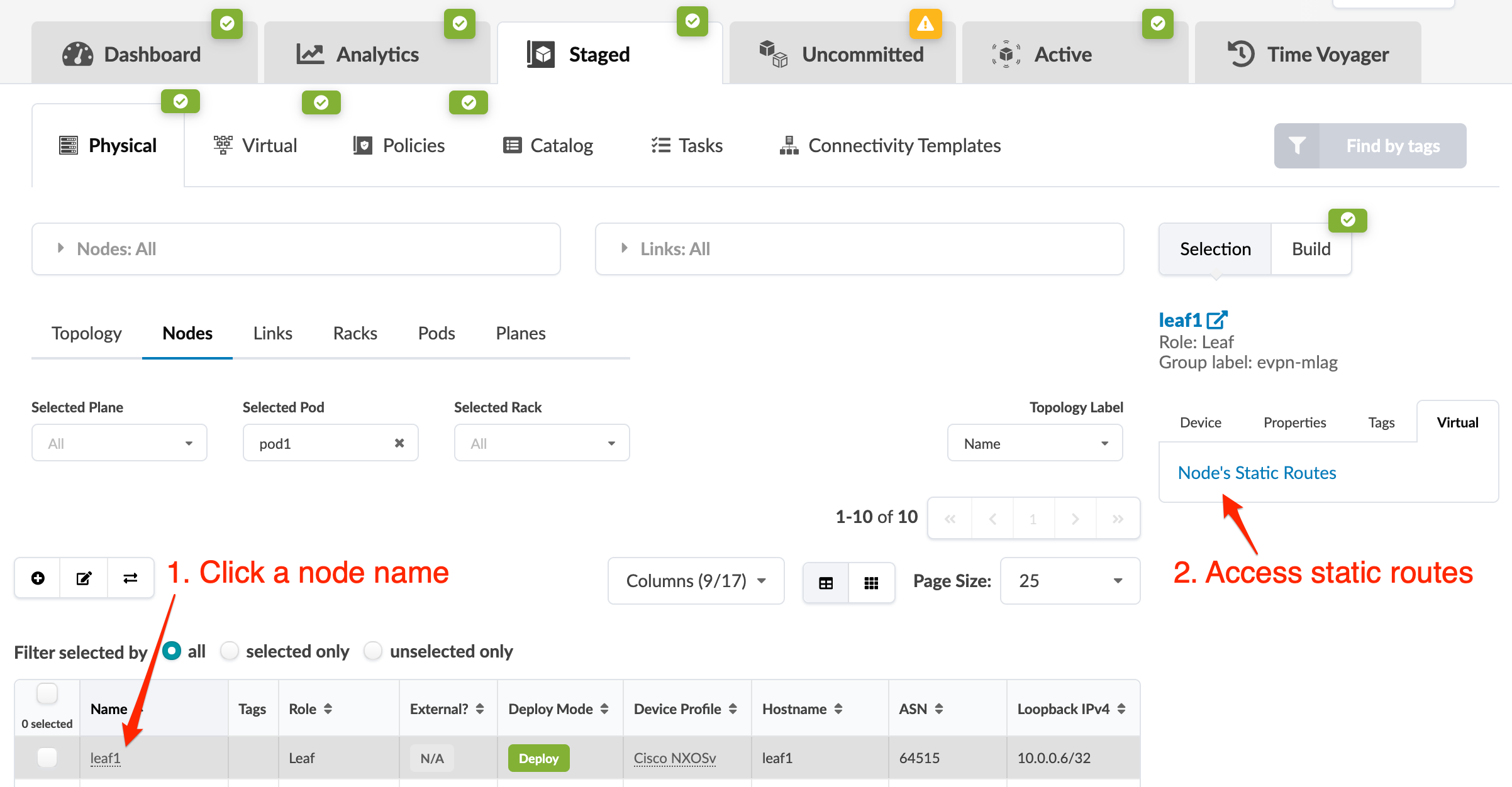Open the Connectivity Templates tab
This screenshot has width=1512, height=787.
[x=890, y=146]
